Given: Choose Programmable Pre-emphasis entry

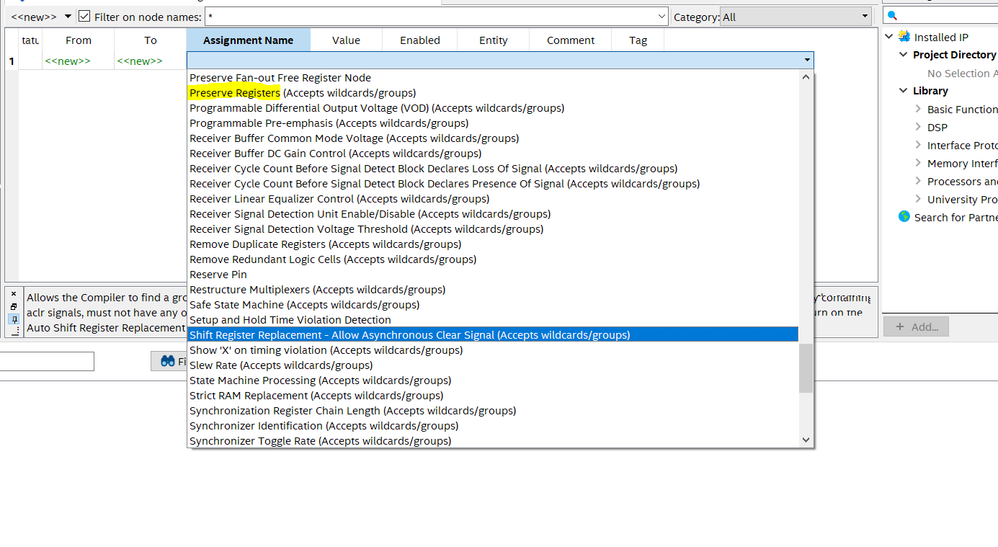Looking at the screenshot, I should (x=493, y=123).
